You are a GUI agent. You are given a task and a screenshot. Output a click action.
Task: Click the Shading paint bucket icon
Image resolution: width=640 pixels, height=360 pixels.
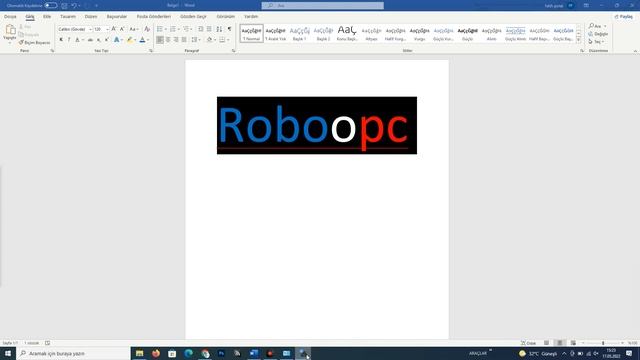209,40
